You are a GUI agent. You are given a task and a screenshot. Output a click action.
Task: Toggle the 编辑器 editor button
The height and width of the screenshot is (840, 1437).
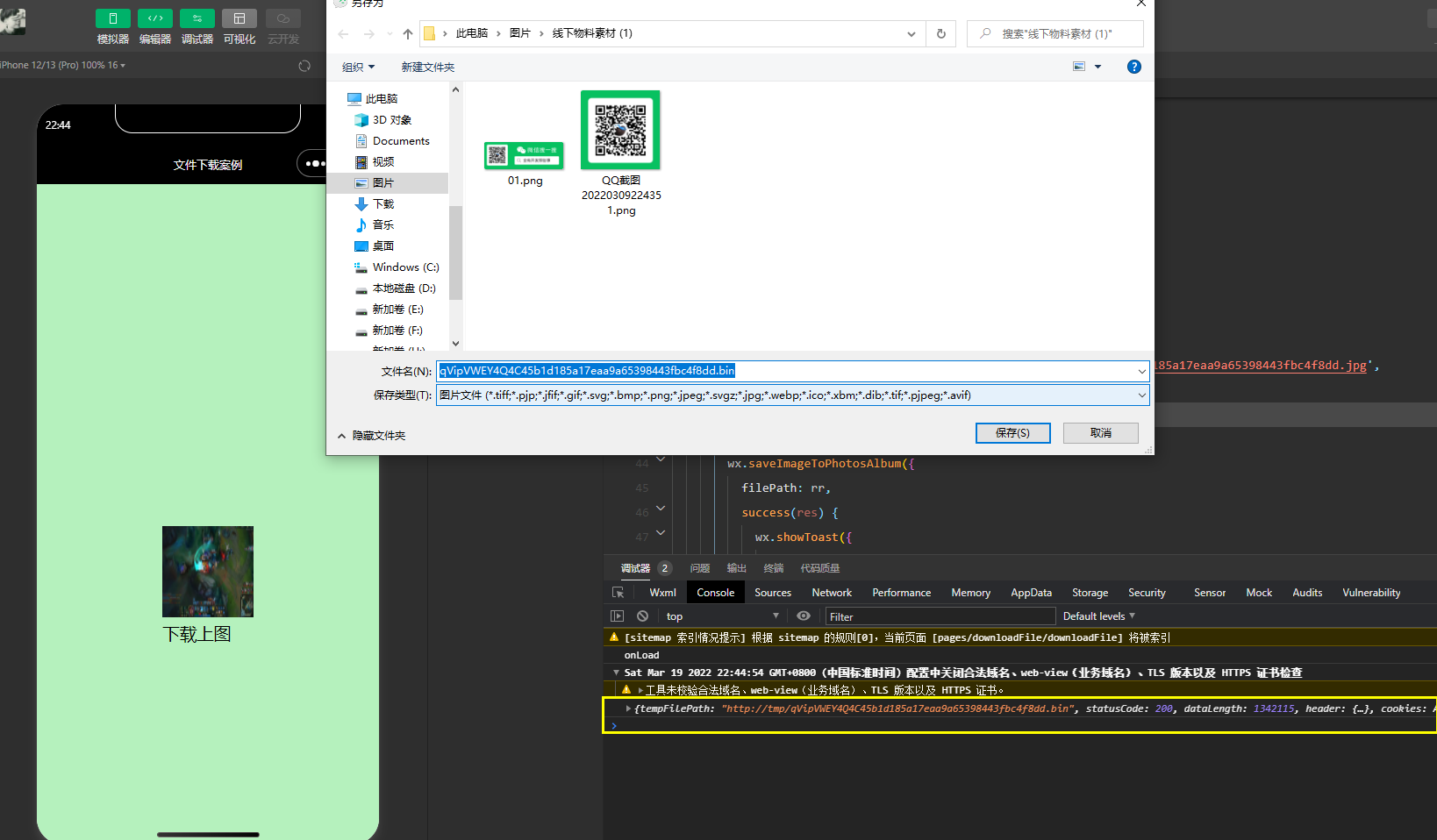click(x=154, y=18)
